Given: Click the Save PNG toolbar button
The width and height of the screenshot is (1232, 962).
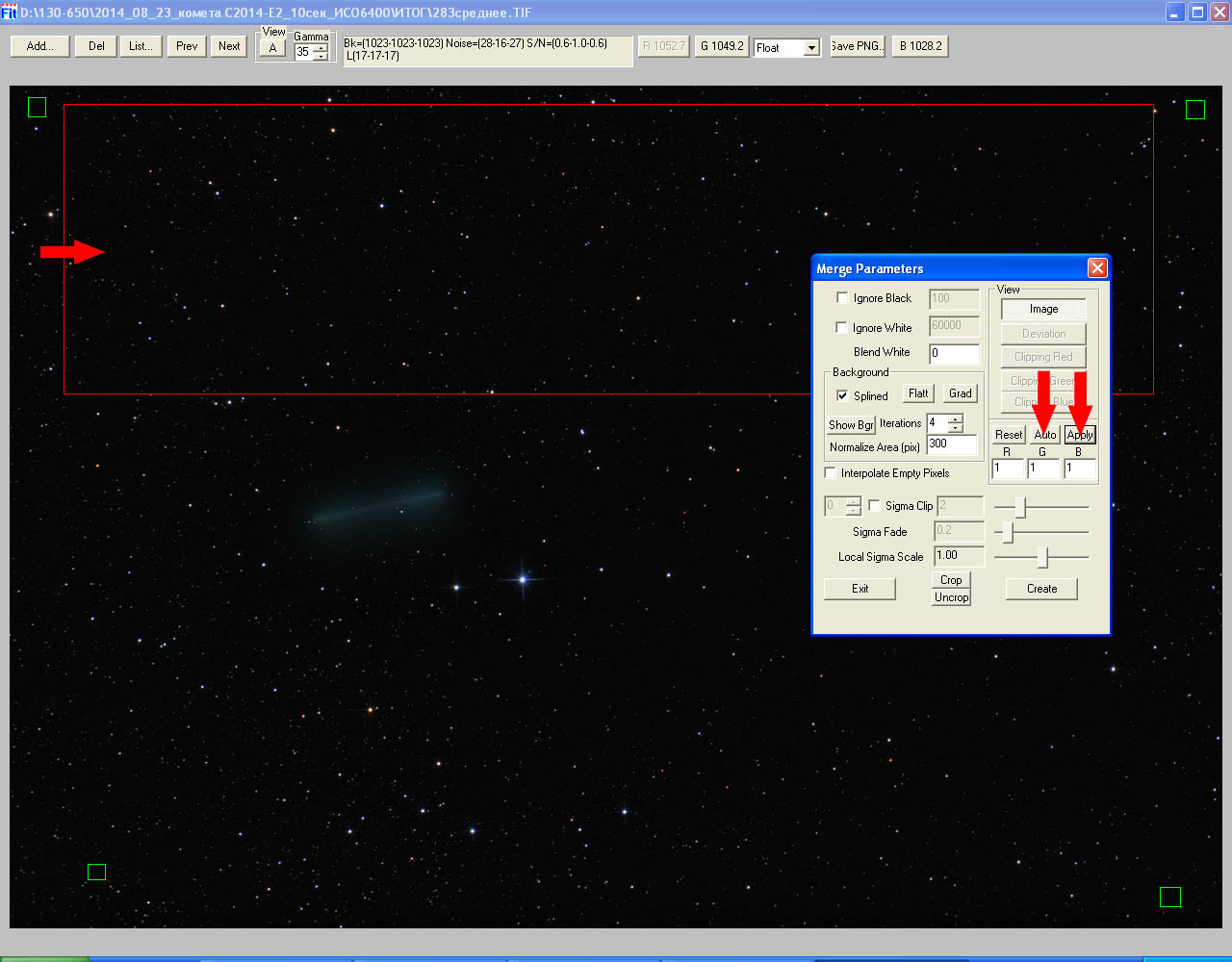Looking at the screenshot, I should 857,46.
